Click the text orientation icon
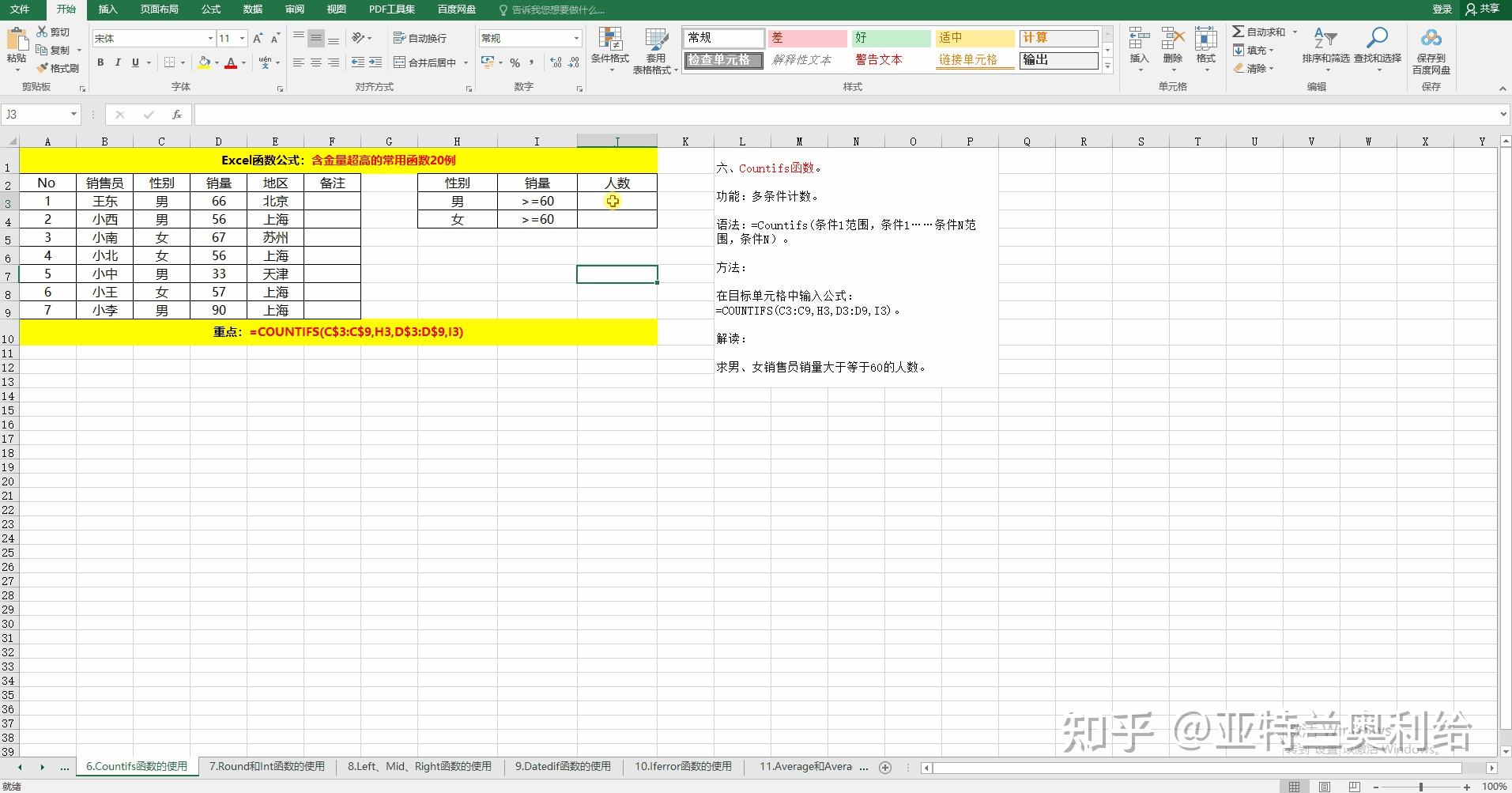 pyautogui.click(x=358, y=38)
